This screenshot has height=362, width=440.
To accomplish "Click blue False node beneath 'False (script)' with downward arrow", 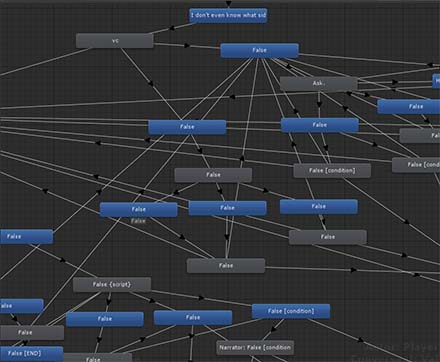I will click(105, 319).
